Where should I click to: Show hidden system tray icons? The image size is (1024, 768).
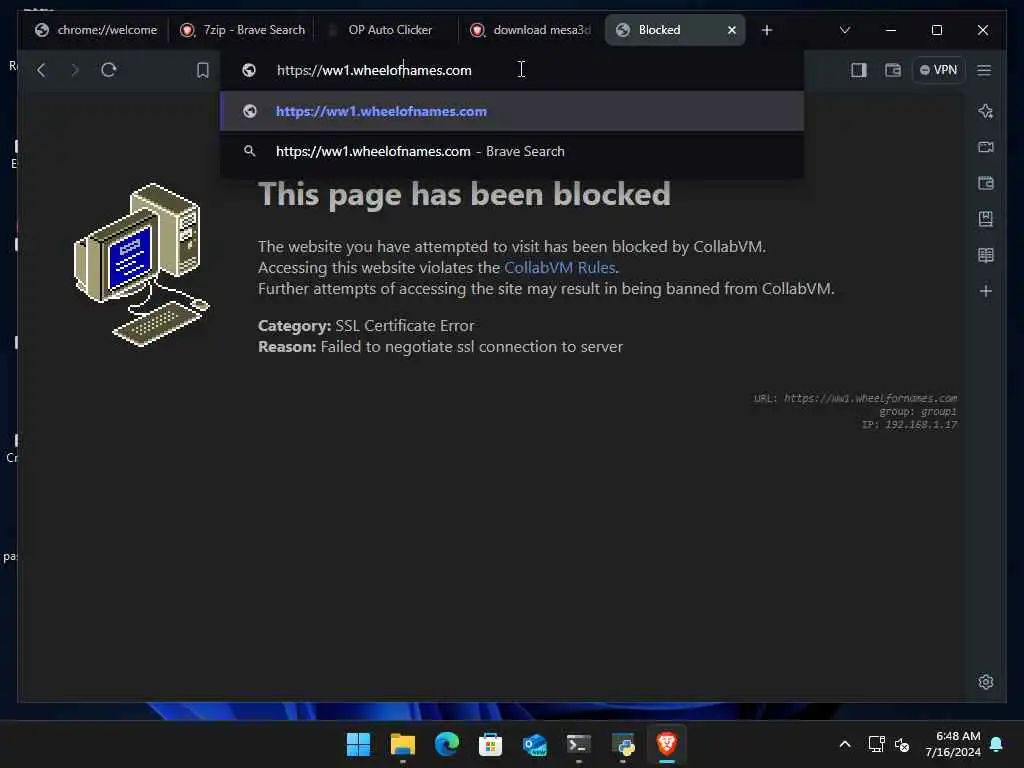pos(844,744)
